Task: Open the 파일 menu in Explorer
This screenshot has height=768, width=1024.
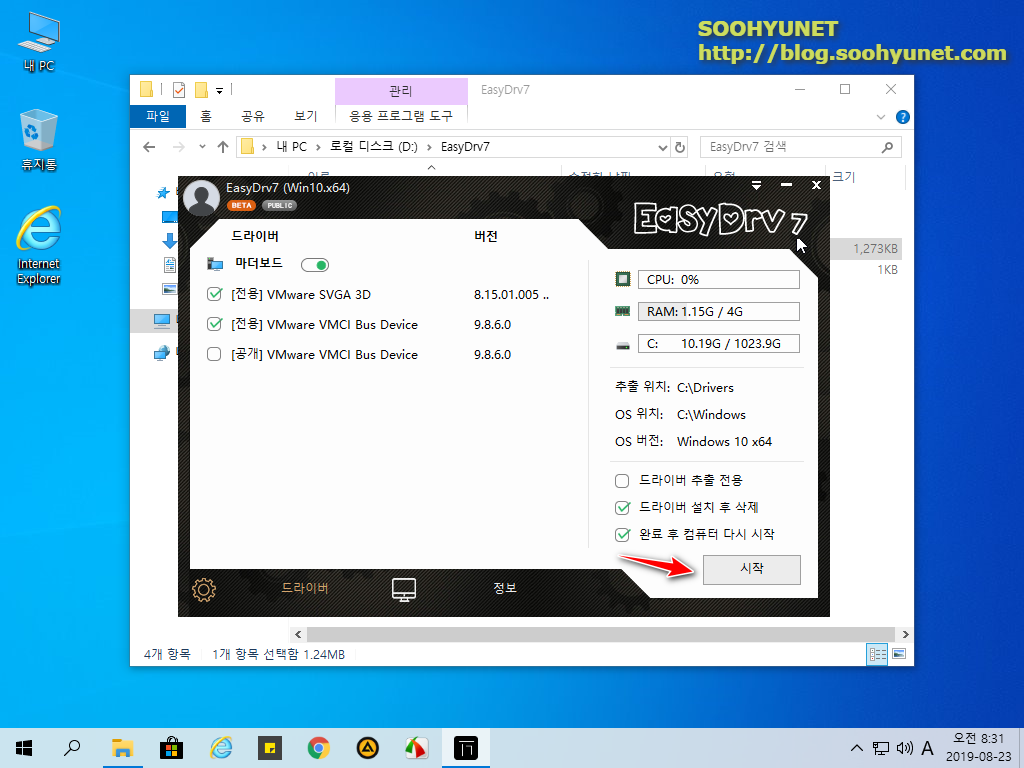Action: pyautogui.click(x=158, y=116)
